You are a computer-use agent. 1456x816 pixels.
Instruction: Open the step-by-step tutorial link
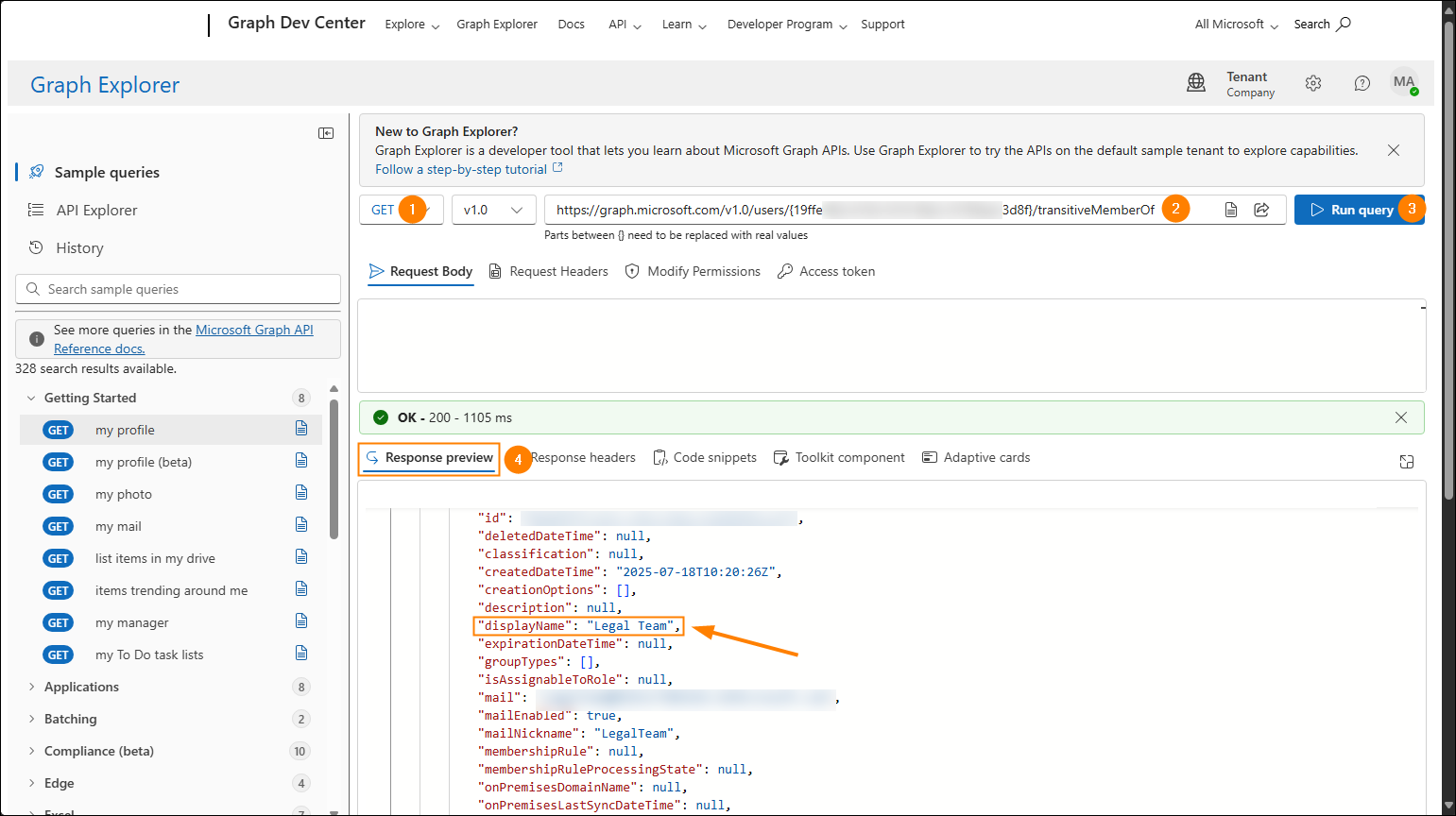460,168
